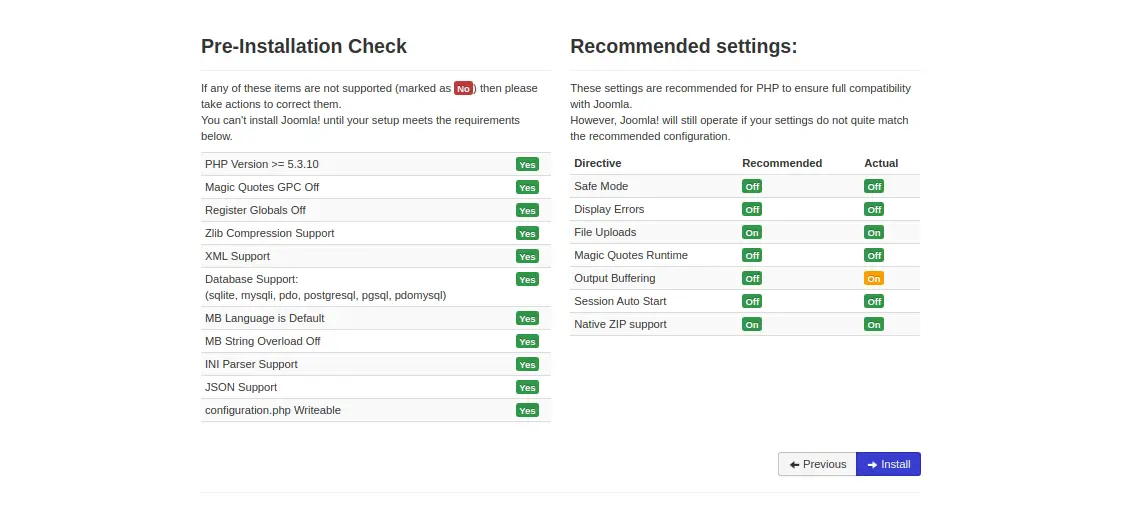This screenshot has width=1136, height=509.
Task: Click Yes badge for Database Support
Action: 527,279
